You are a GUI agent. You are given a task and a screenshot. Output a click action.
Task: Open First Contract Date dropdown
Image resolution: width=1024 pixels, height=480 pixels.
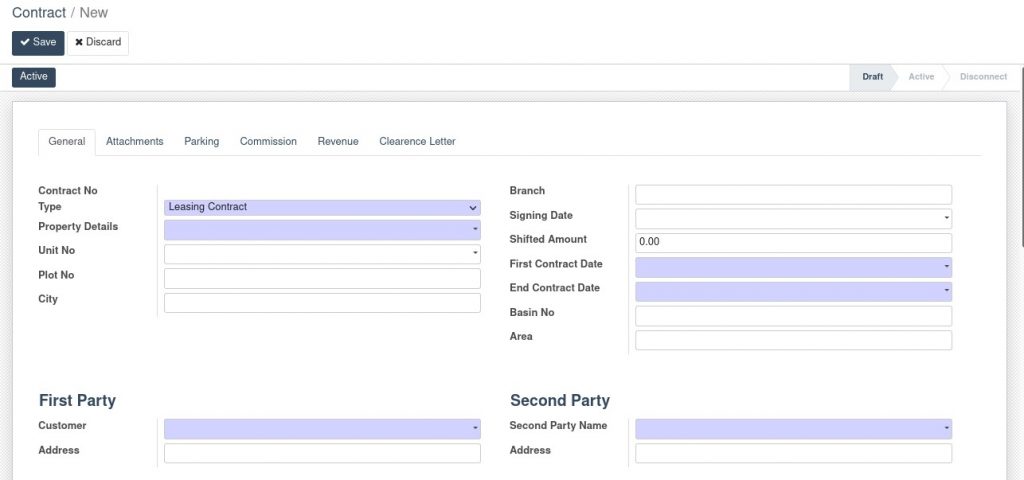tap(793, 267)
